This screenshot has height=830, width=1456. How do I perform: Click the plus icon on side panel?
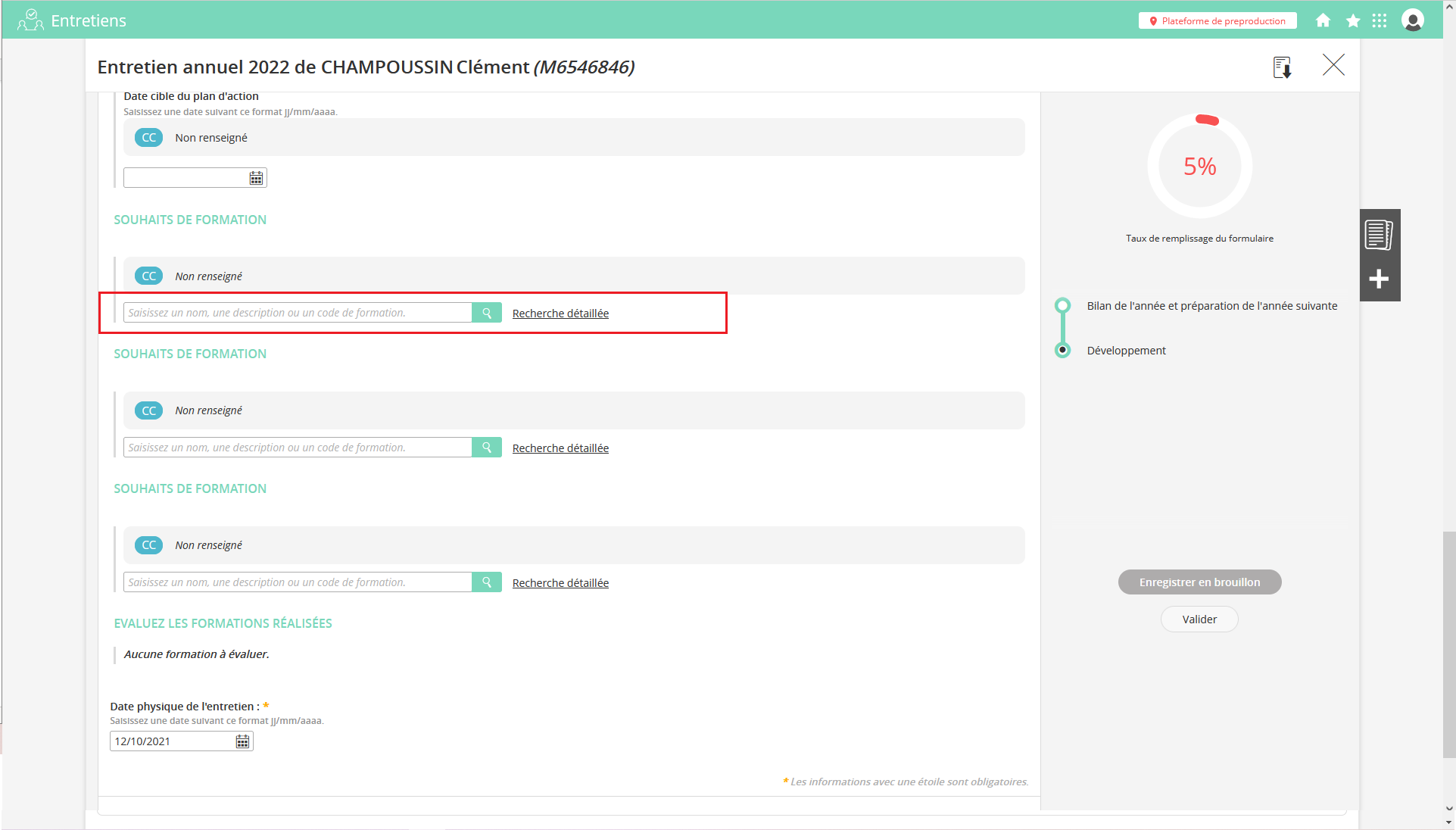click(1379, 279)
